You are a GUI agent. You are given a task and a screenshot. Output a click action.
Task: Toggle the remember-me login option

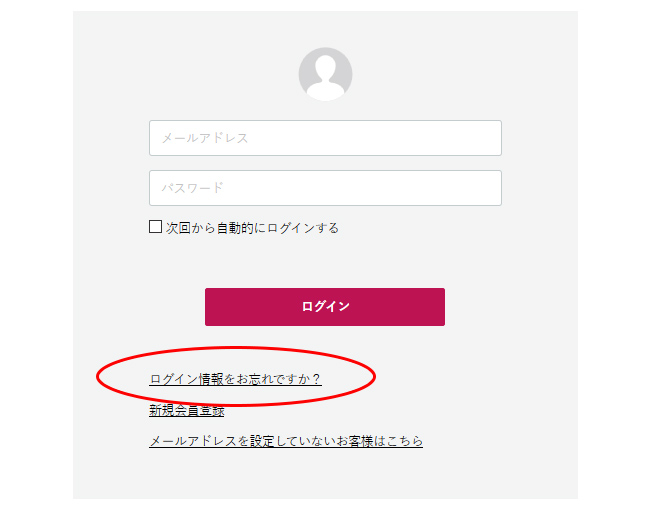pyautogui.click(x=155, y=227)
